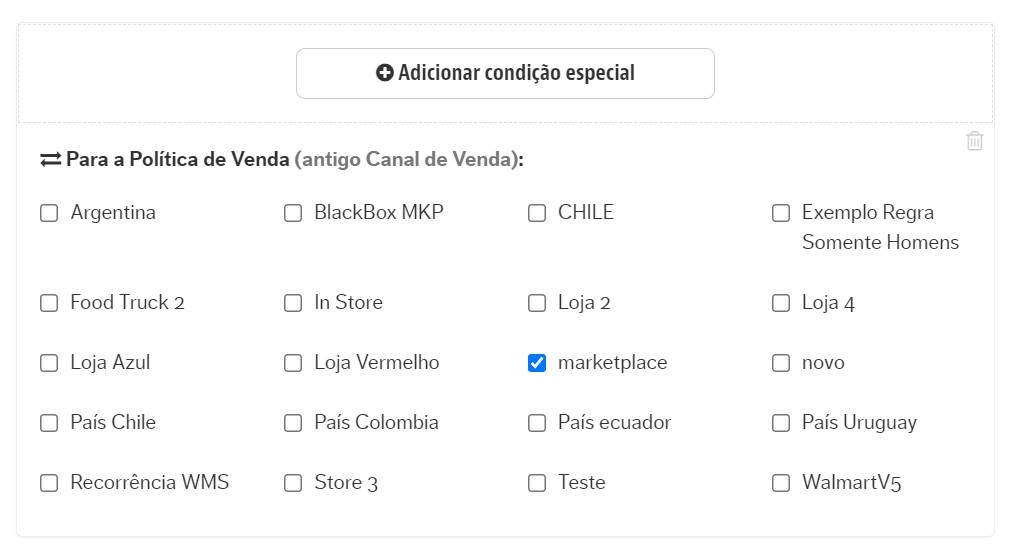
Task: Select the Loja Azul checkbox
Action: 49,363
